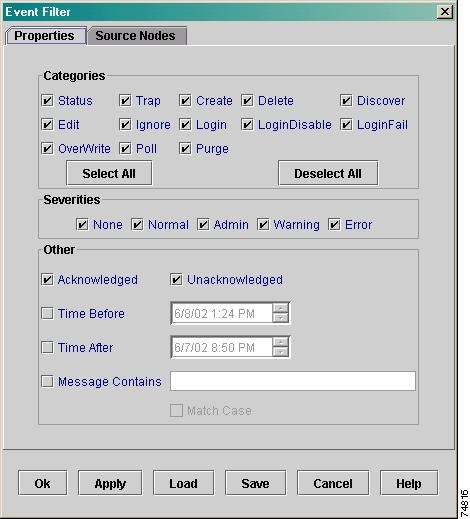Toggle the Trap category checkbox
Image resolution: width=470 pixels, height=519 pixels.
[125, 100]
